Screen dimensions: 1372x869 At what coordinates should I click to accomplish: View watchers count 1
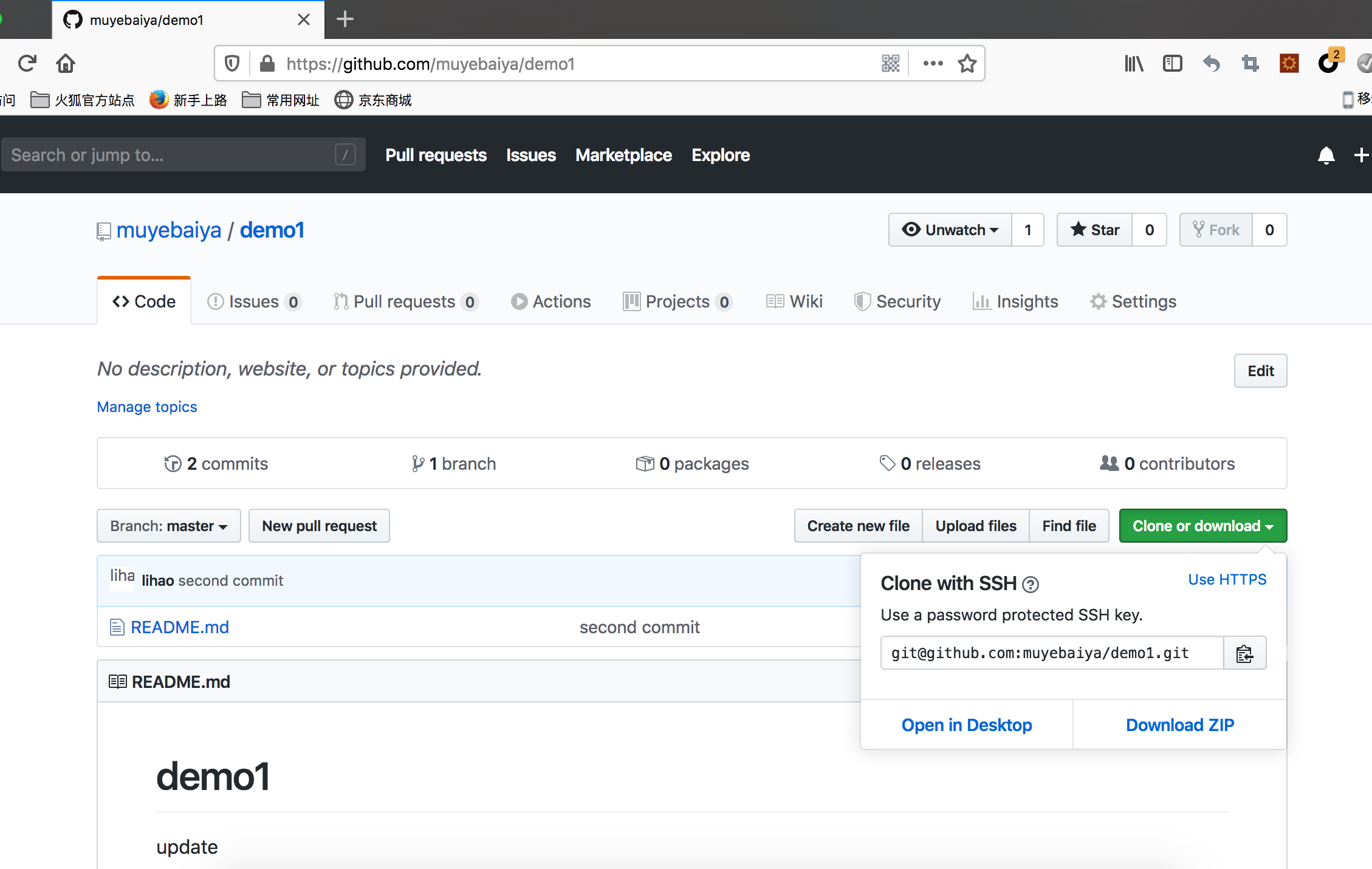(1028, 230)
